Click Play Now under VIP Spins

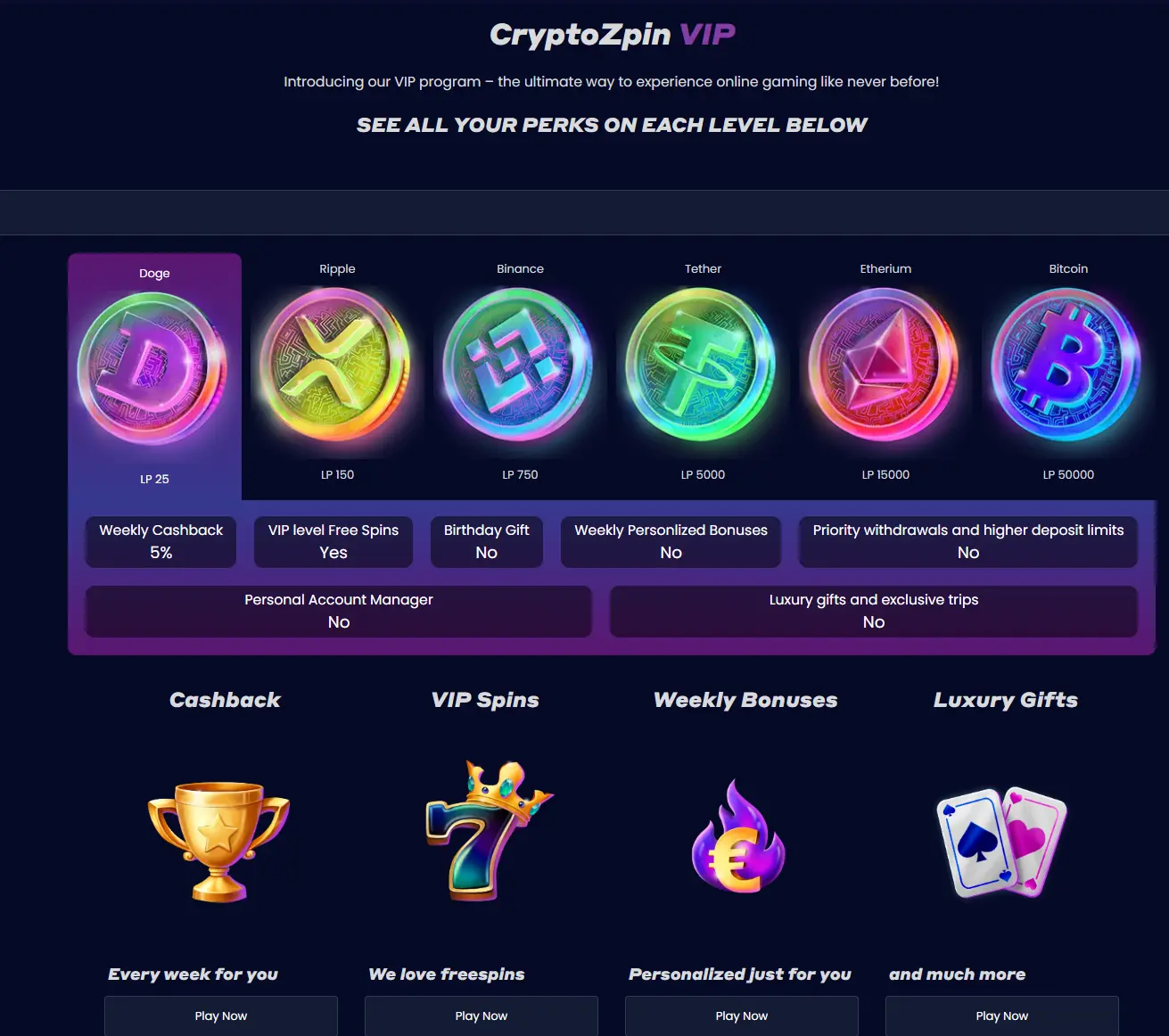click(482, 1015)
